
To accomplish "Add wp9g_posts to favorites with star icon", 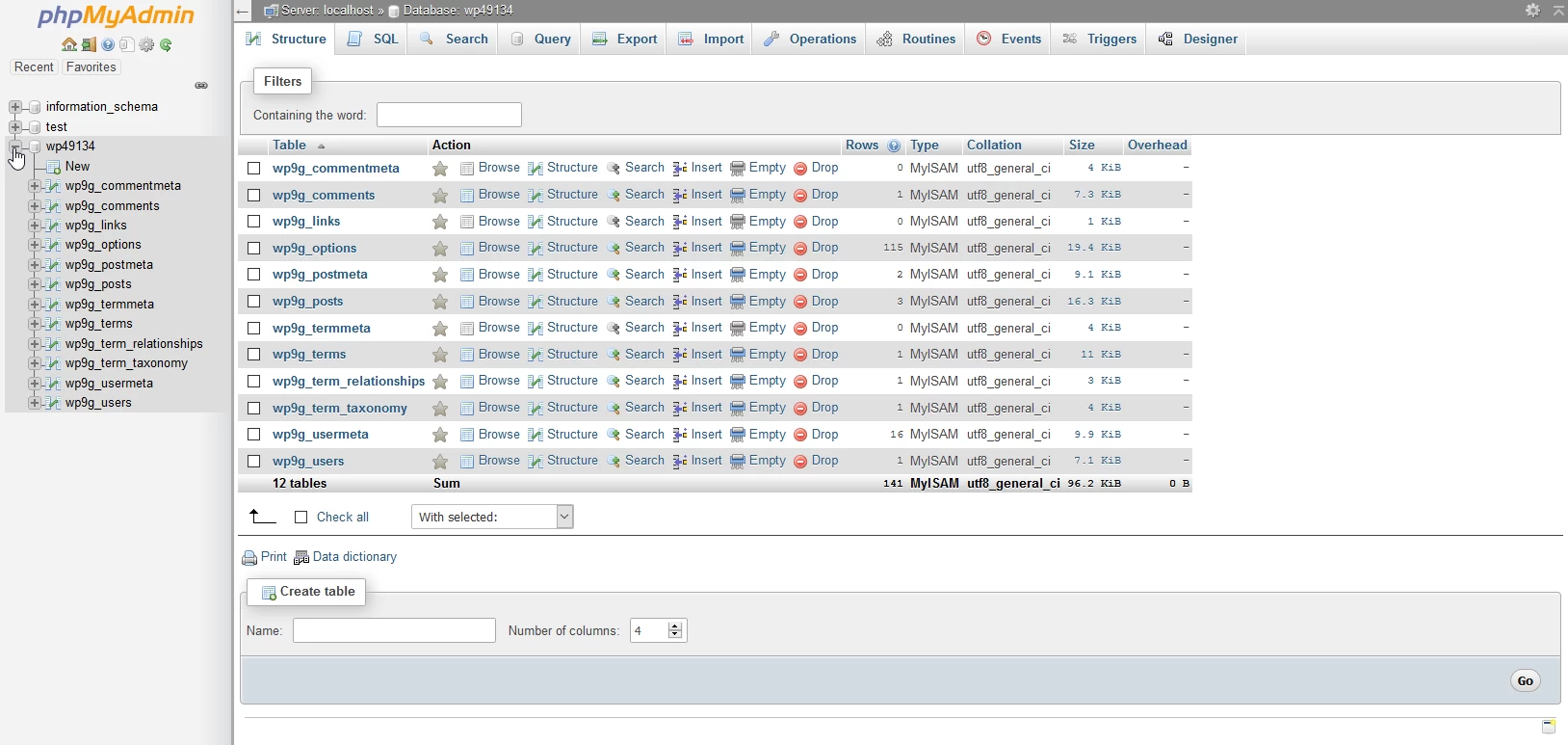I will coord(440,302).
